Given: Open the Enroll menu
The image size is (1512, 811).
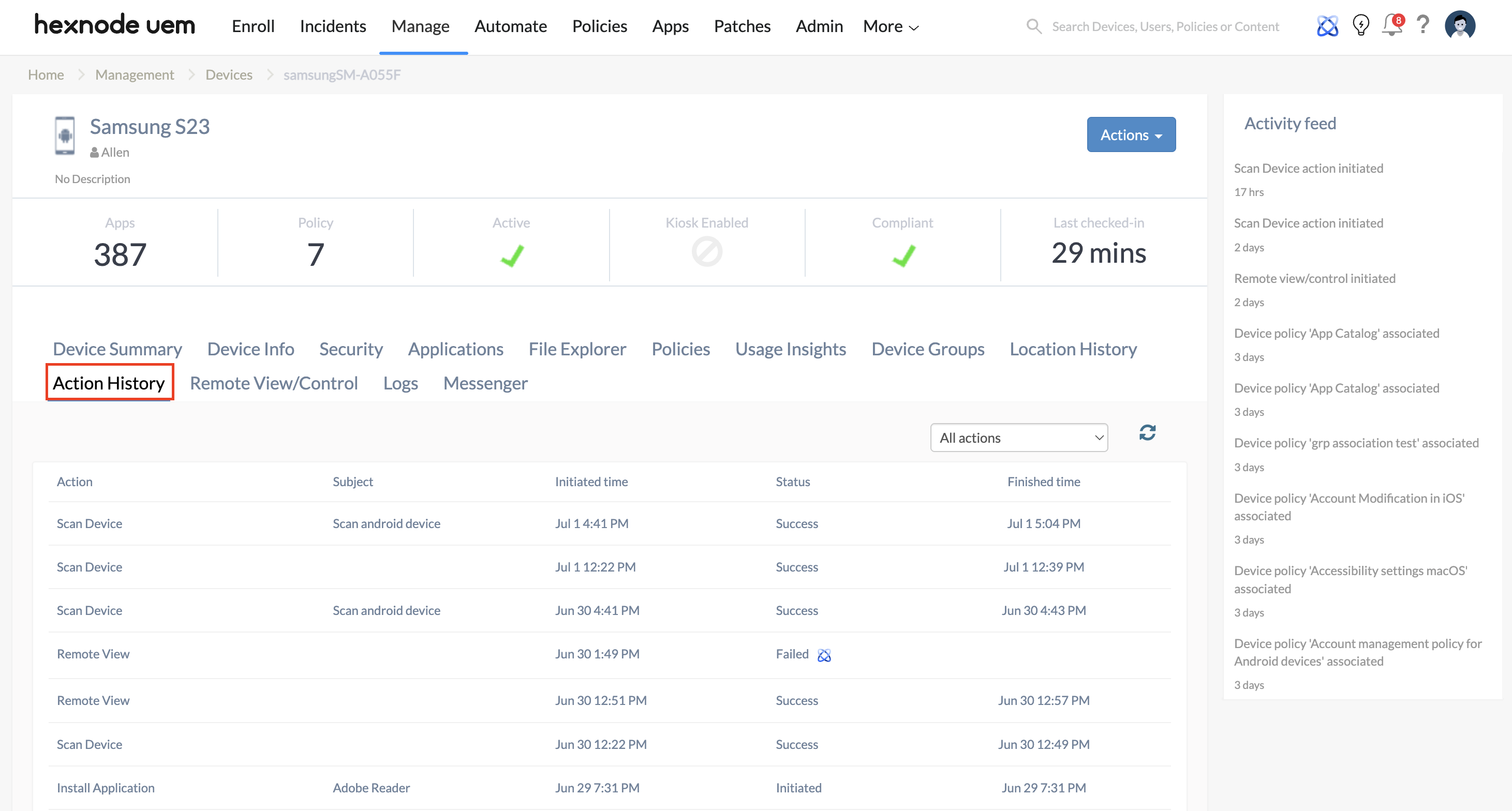Looking at the screenshot, I should (253, 26).
